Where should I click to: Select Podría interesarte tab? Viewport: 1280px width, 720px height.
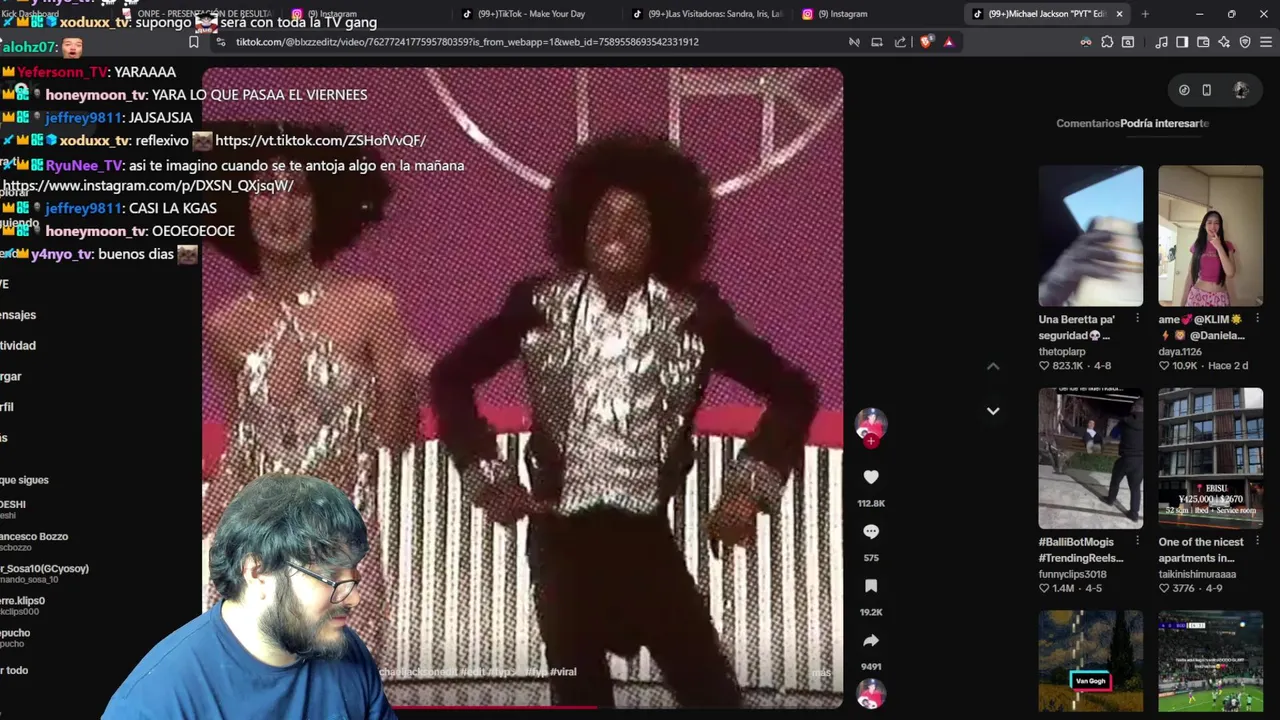(1165, 123)
